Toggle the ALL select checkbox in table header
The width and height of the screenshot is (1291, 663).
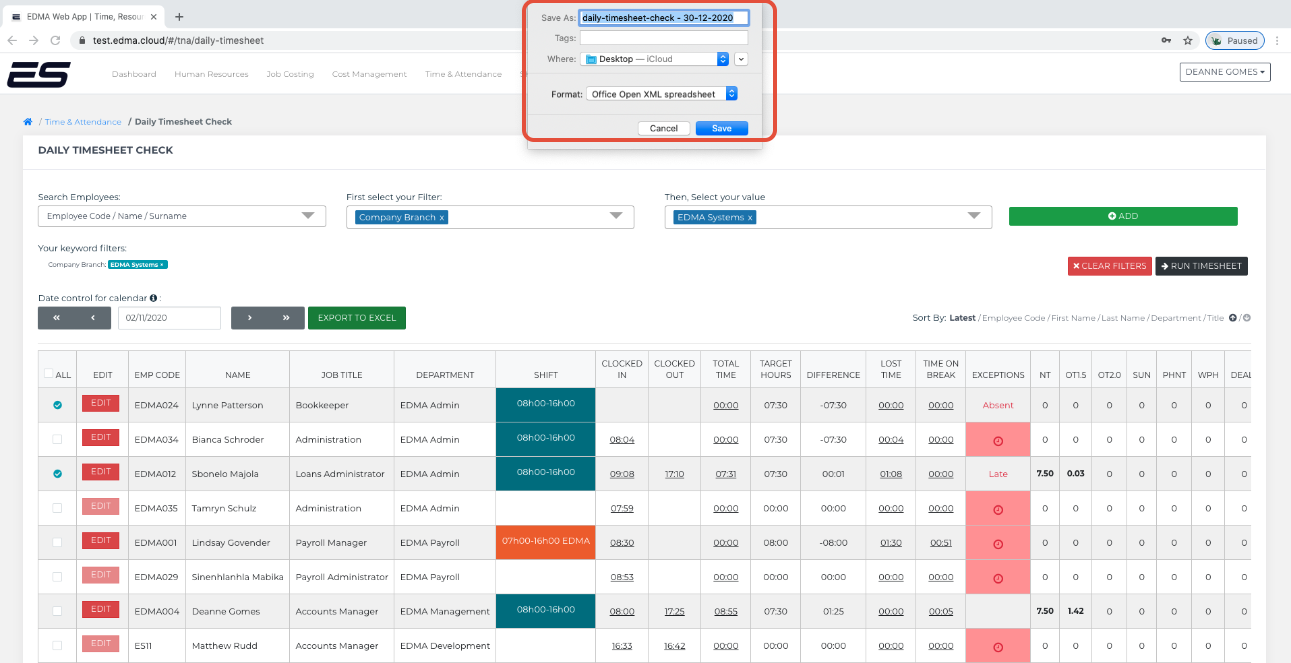click(x=49, y=374)
